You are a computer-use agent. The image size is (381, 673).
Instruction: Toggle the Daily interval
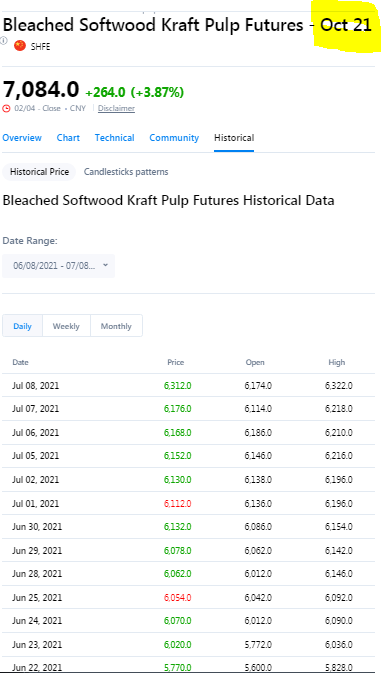(x=22, y=326)
